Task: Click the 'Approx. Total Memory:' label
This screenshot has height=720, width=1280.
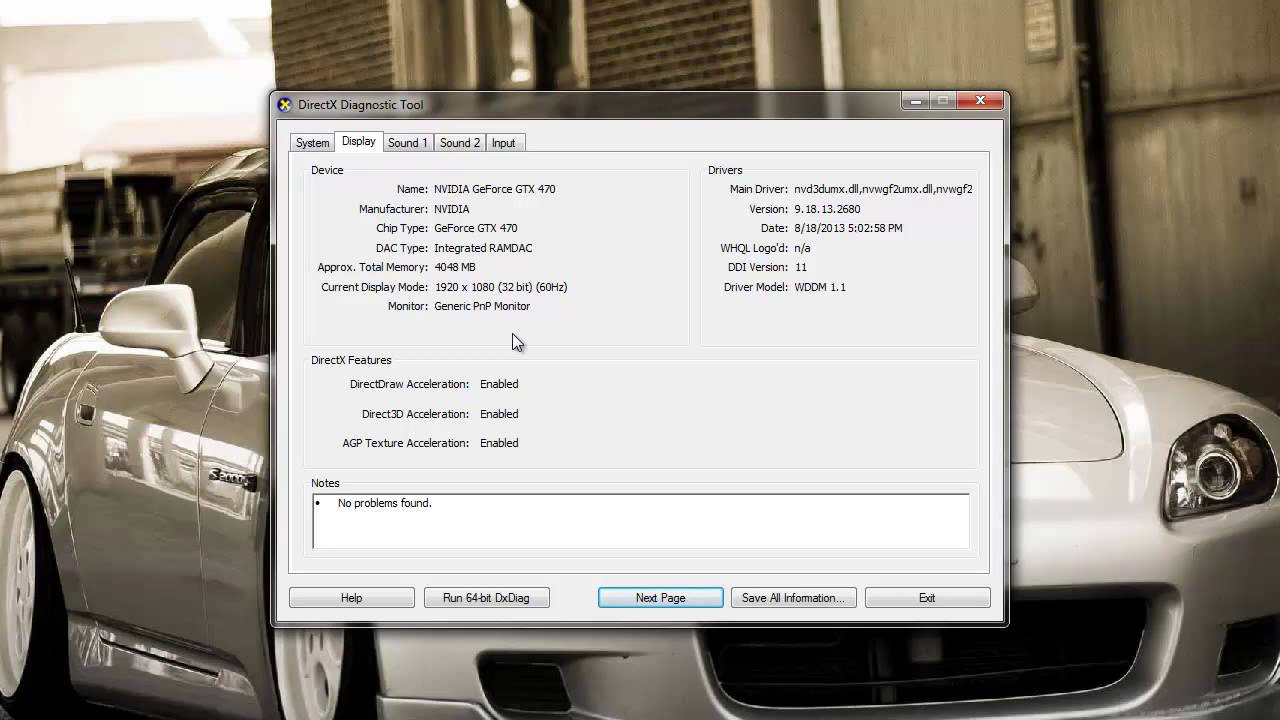Action: [x=372, y=267]
